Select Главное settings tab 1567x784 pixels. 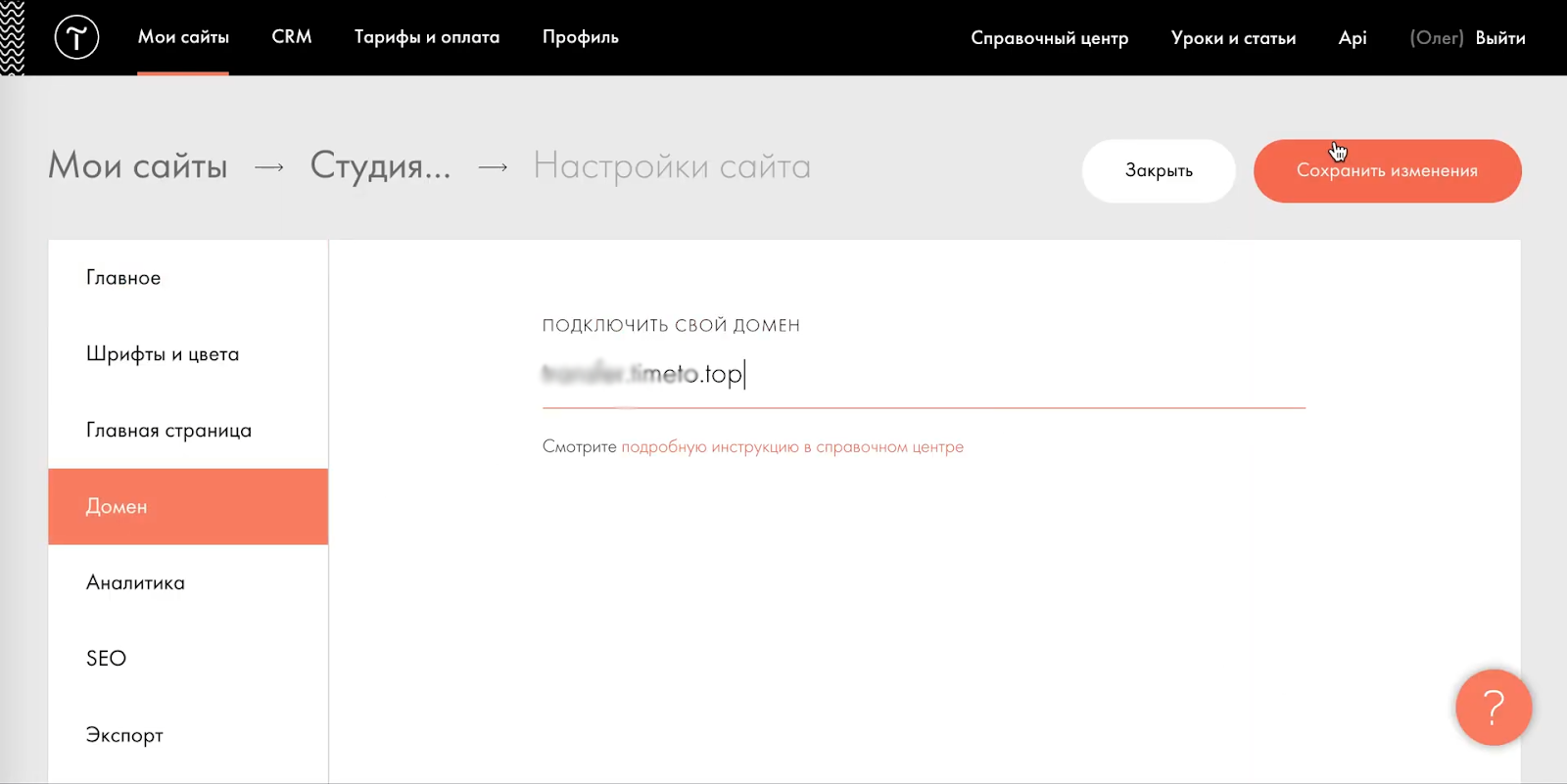(123, 278)
